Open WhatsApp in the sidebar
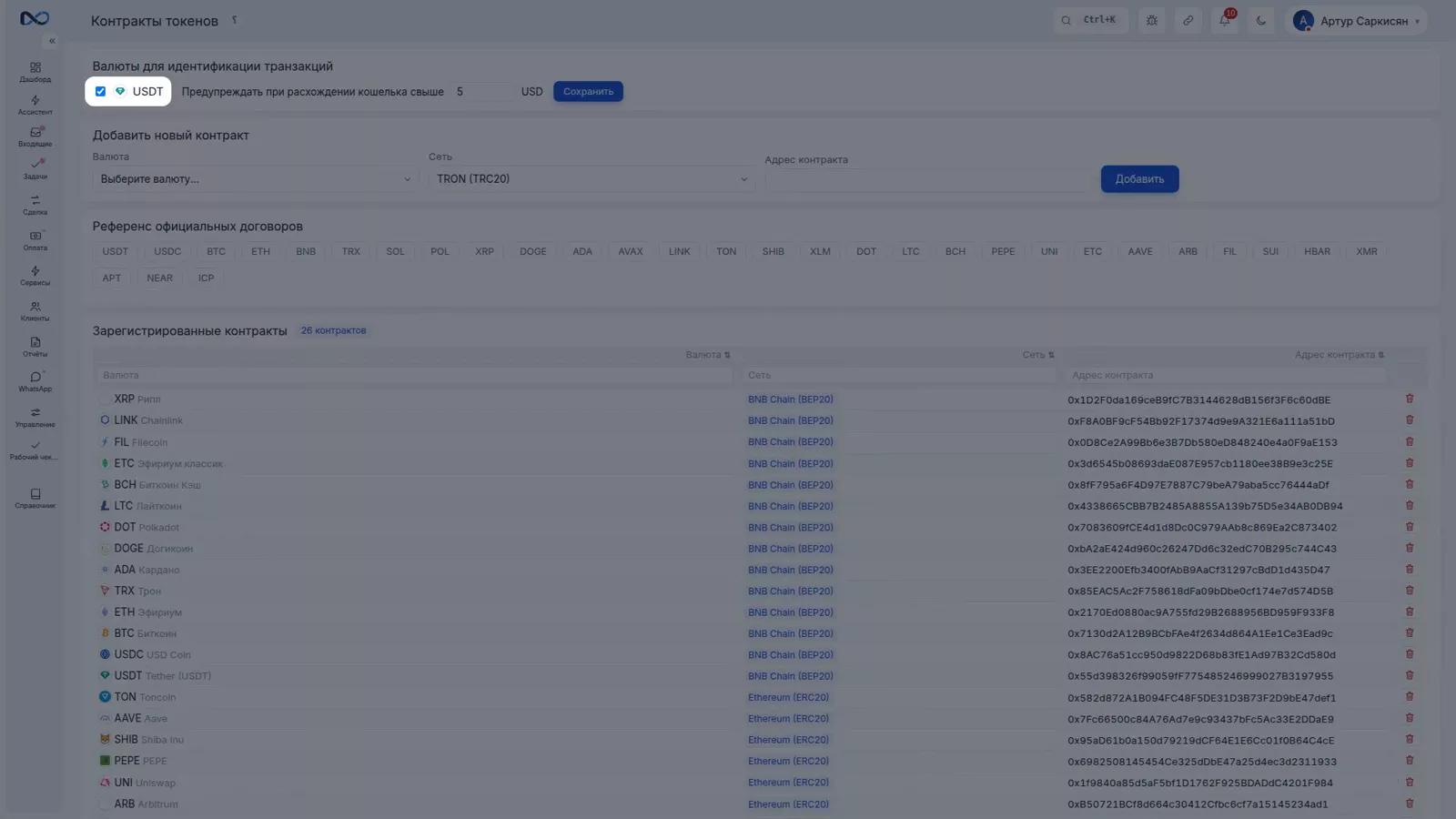 (x=35, y=382)
